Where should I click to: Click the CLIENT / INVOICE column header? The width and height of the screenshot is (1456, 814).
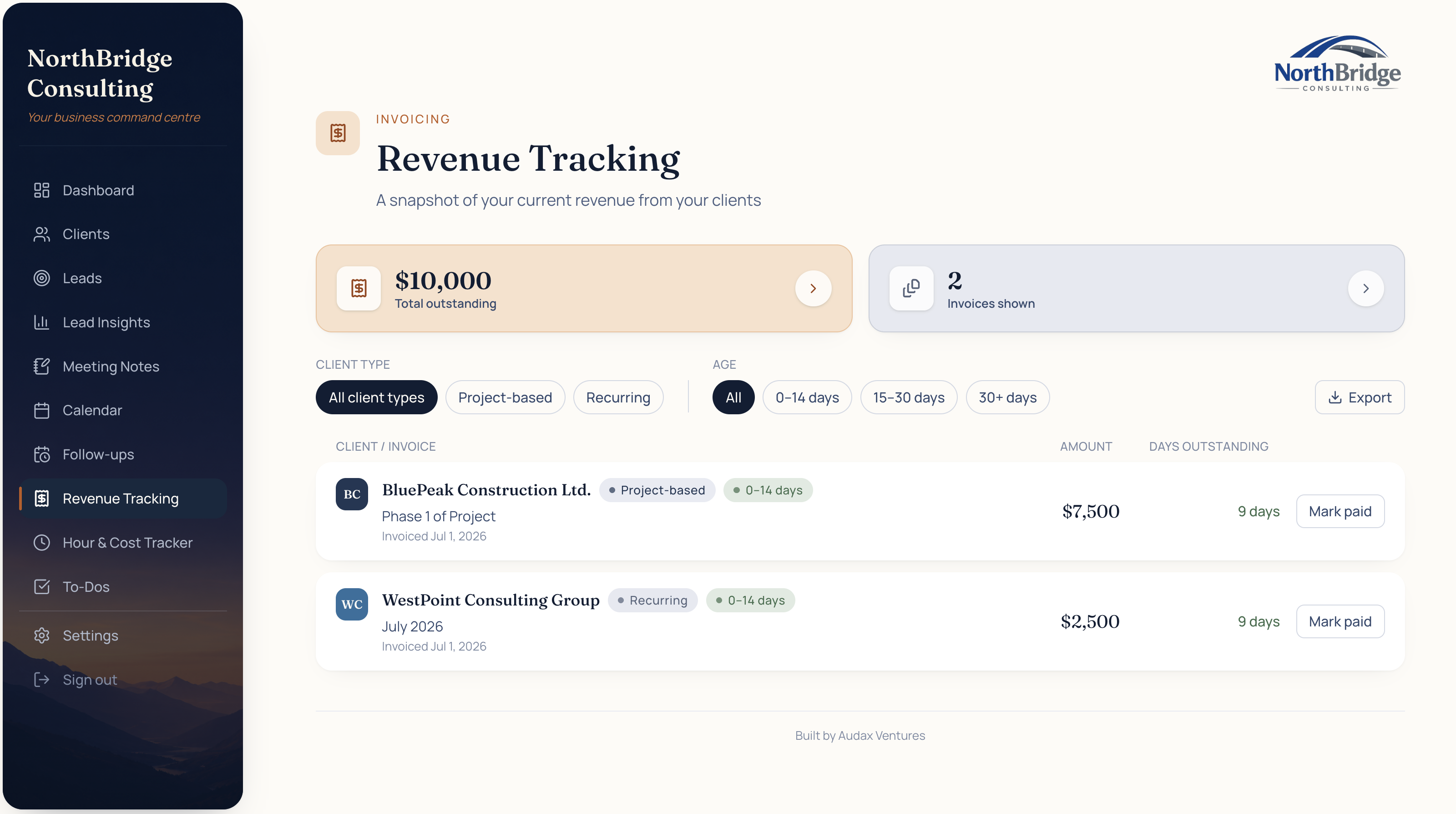coord(385,446)
